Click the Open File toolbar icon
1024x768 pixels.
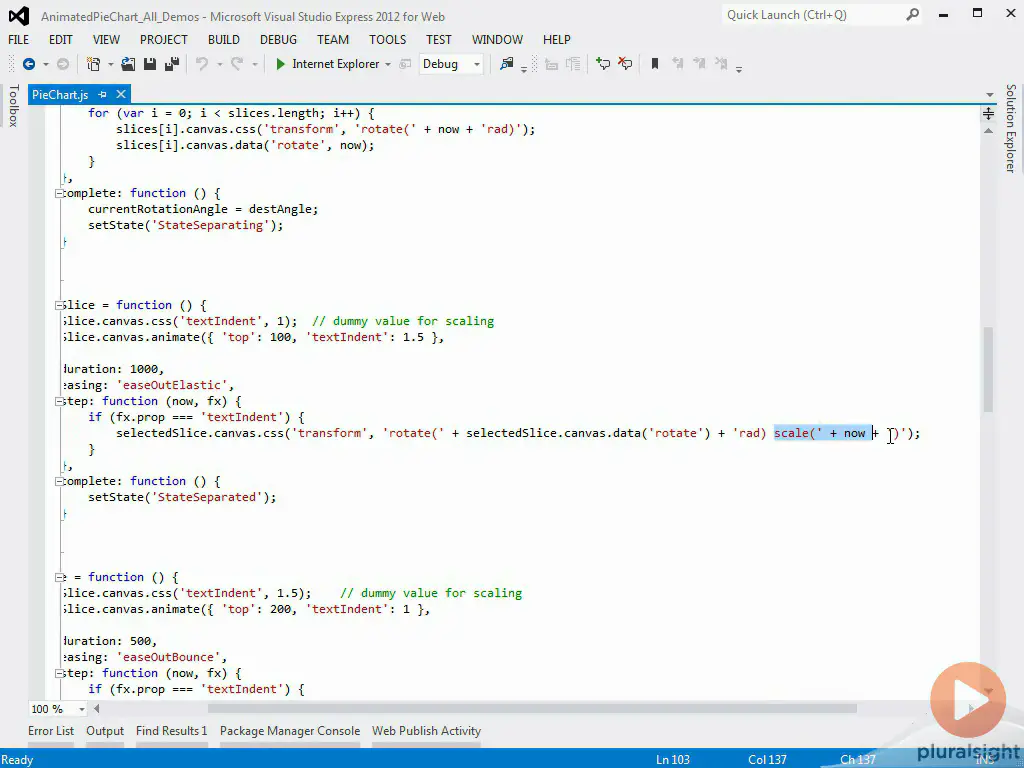[x=128, y=64]
